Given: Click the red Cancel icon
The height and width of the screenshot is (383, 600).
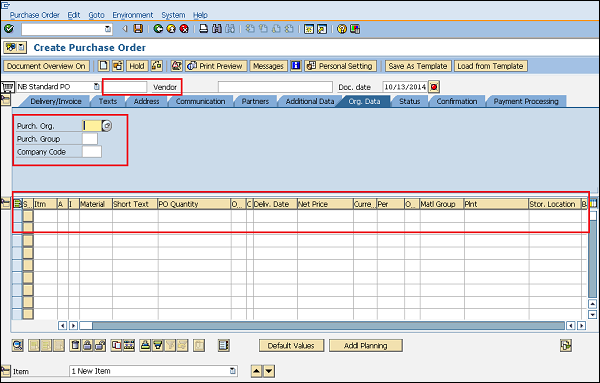Looking at the screenshot, I should 184,29.
